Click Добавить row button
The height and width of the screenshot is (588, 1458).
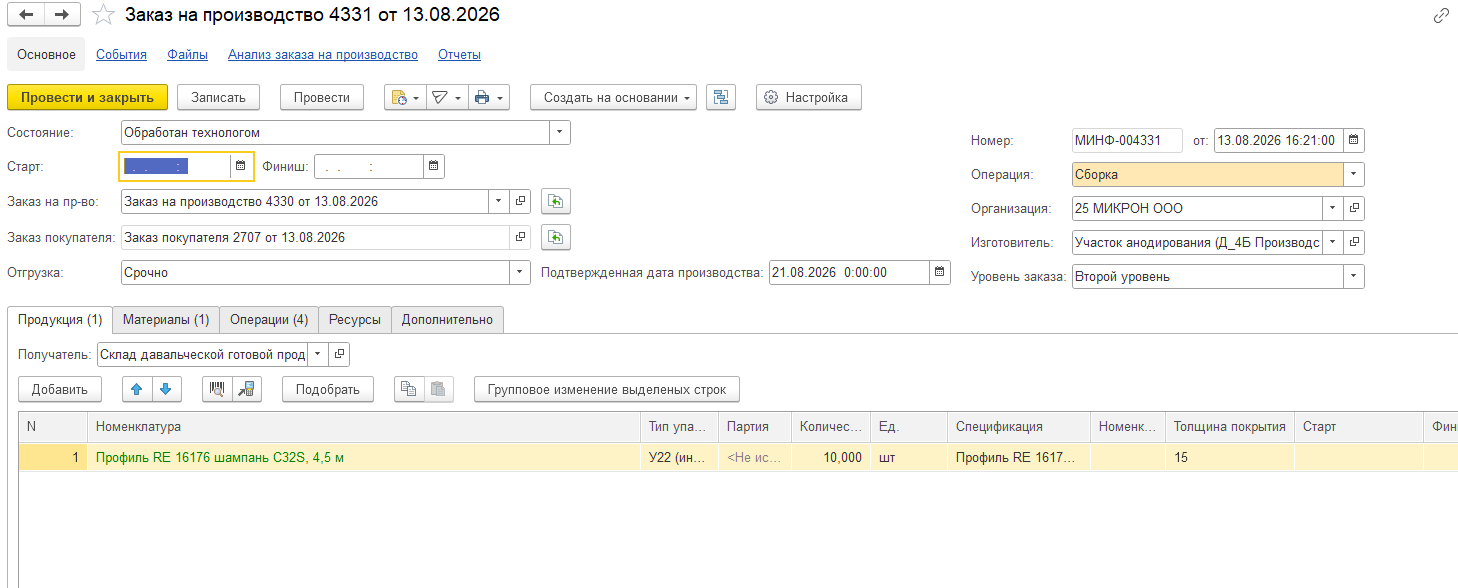[60, 389]
